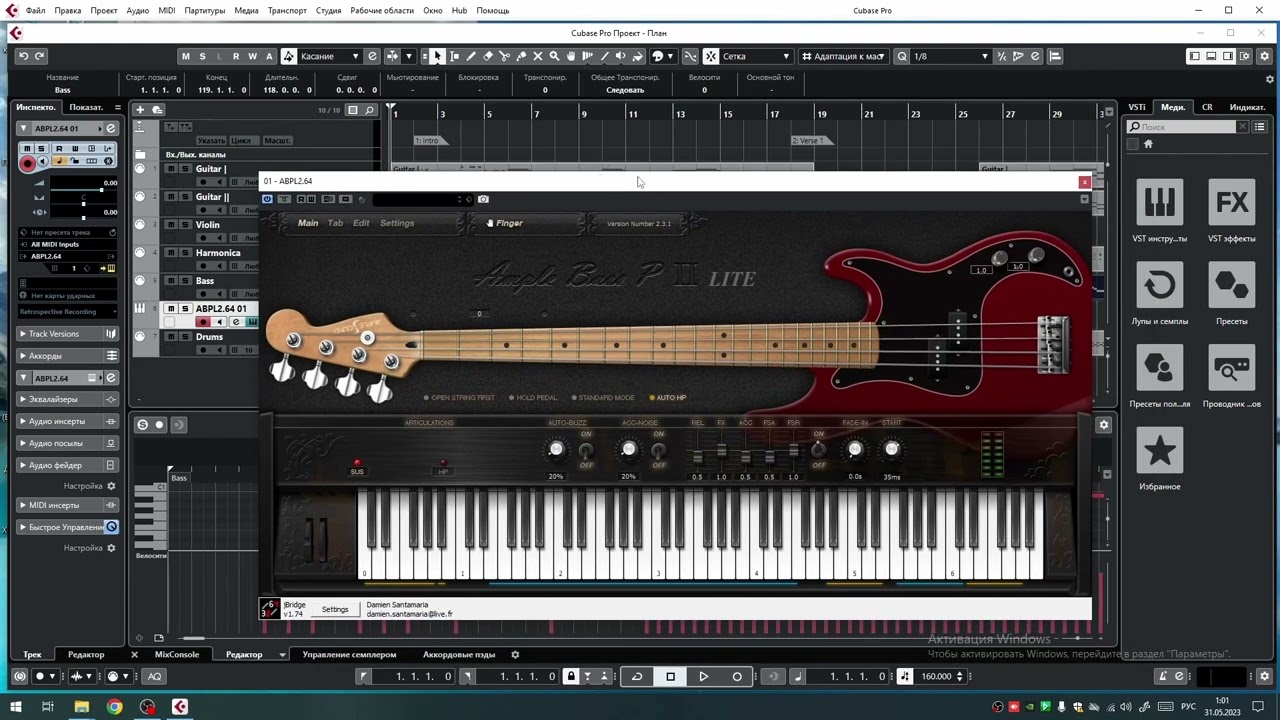Toggle cycle loop in transport bar

637,677
